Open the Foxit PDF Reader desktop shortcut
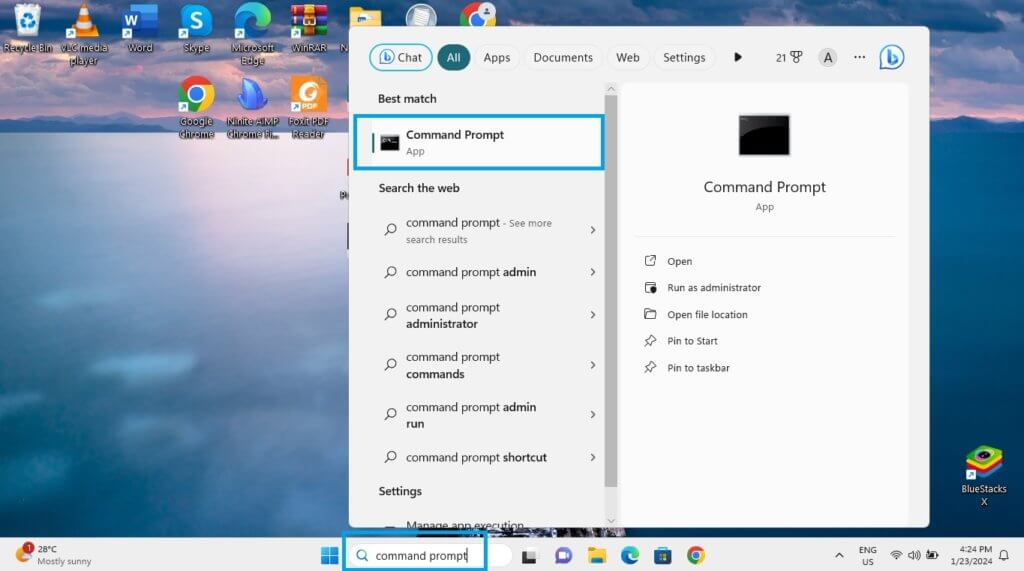The width and height of the screenshot is (1024, 571). click(308, 108)
